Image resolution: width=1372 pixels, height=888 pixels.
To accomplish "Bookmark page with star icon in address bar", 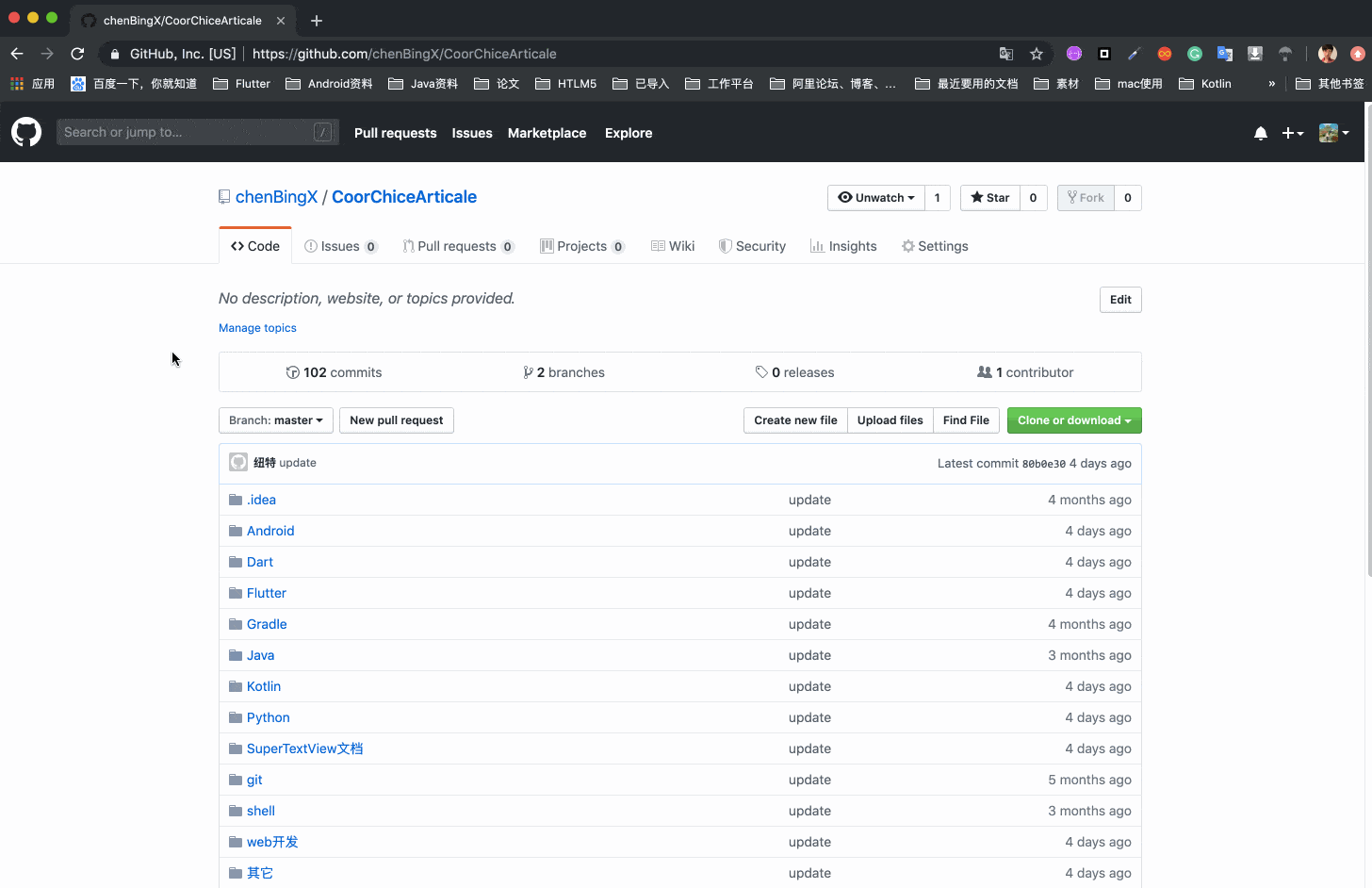I will point(1037,54).
